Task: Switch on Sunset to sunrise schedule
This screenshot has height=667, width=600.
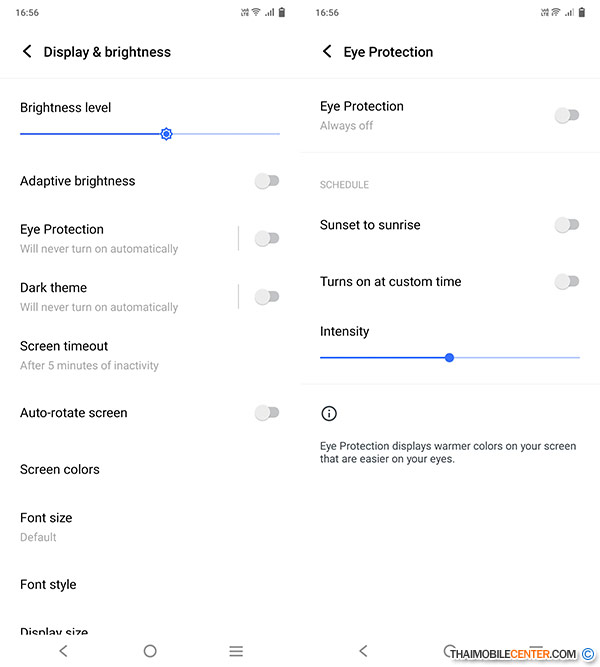Action: (x=566, y=225)
